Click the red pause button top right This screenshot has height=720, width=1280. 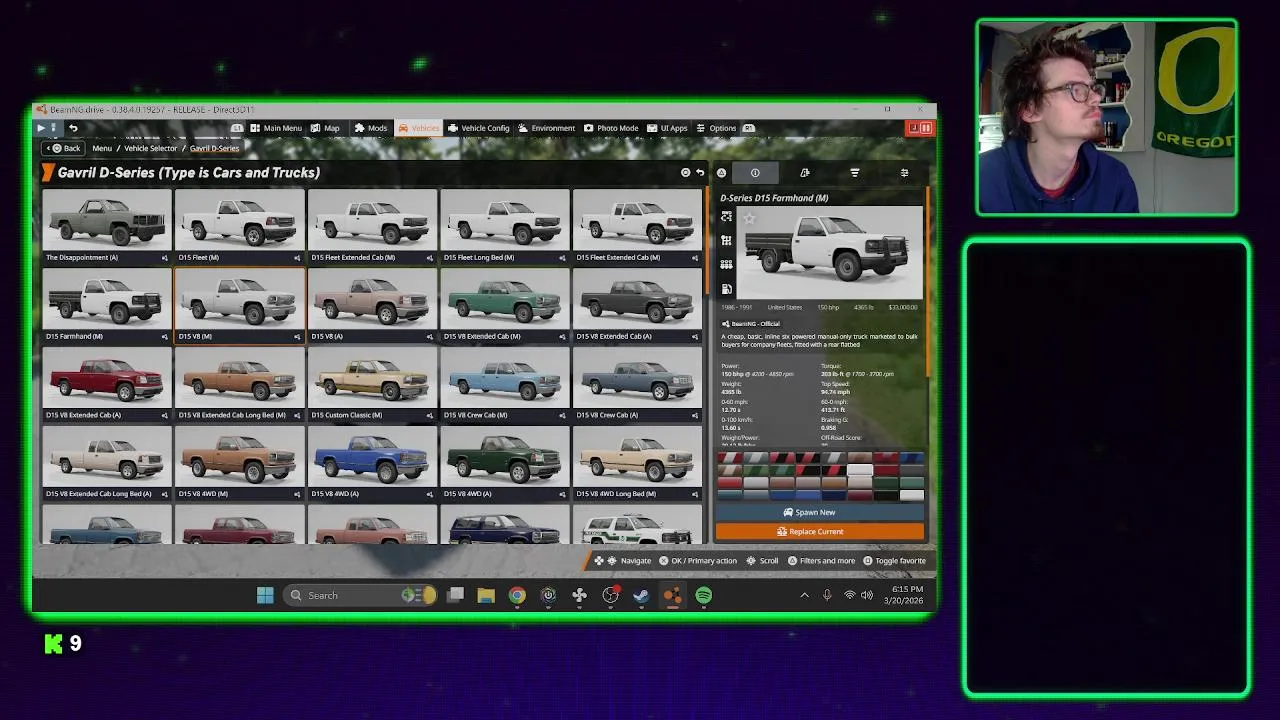click(926, 128)
